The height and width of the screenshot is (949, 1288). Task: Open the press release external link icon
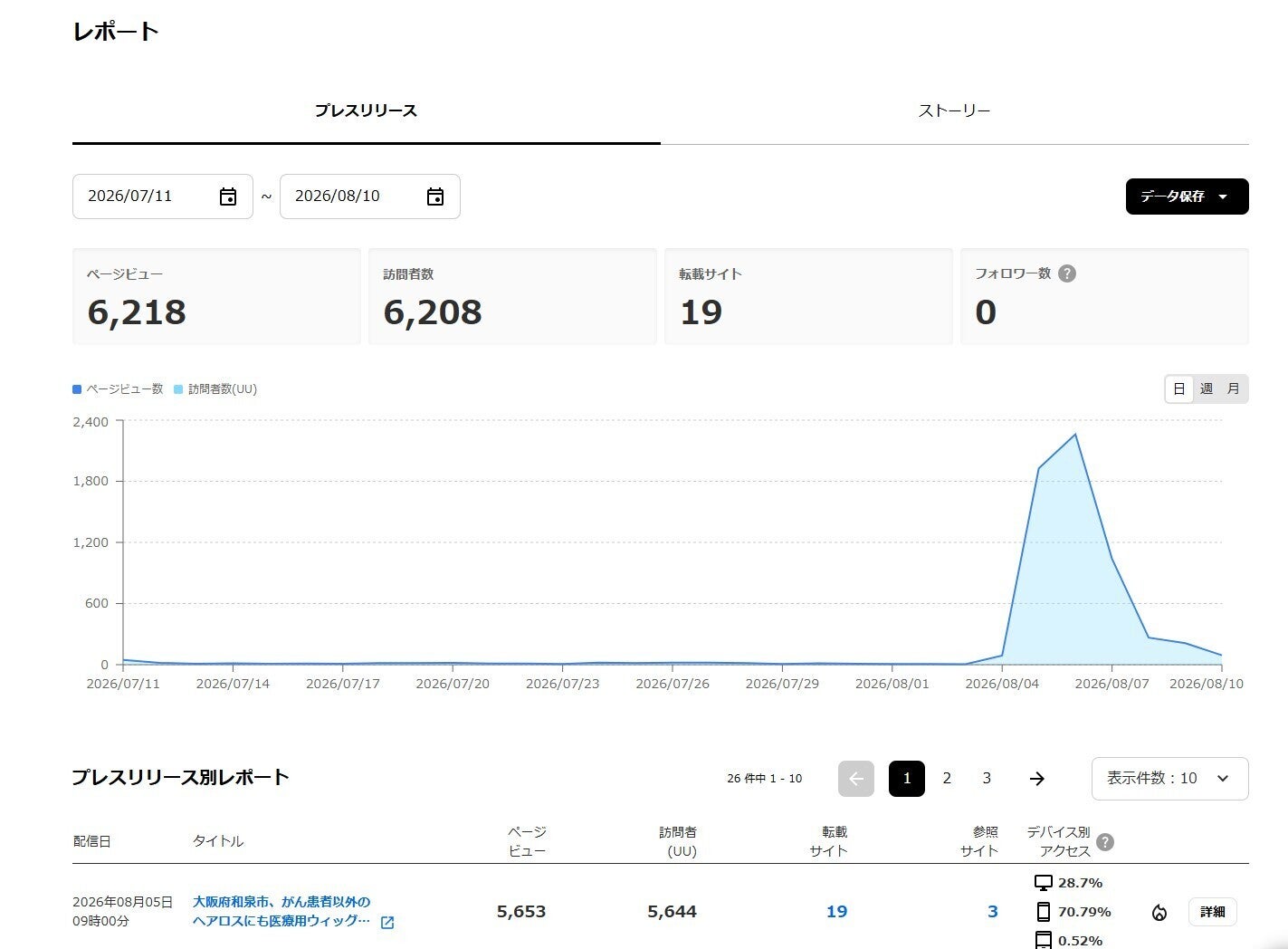(x=387, y=923)
